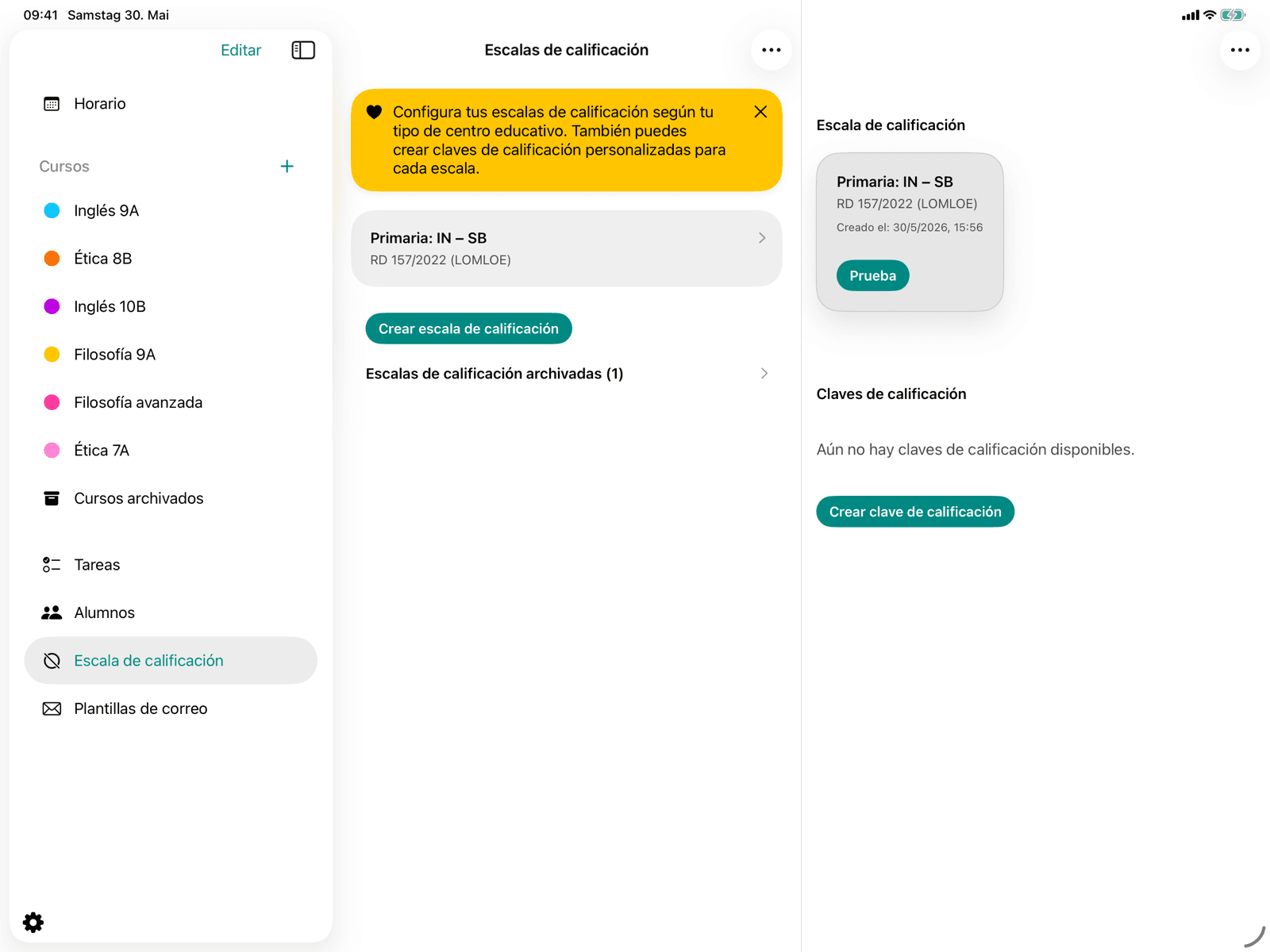Open the Escalas de calificación archivadas (1) label
Viewport: 1270px width, 952px height.
(495, 374)
